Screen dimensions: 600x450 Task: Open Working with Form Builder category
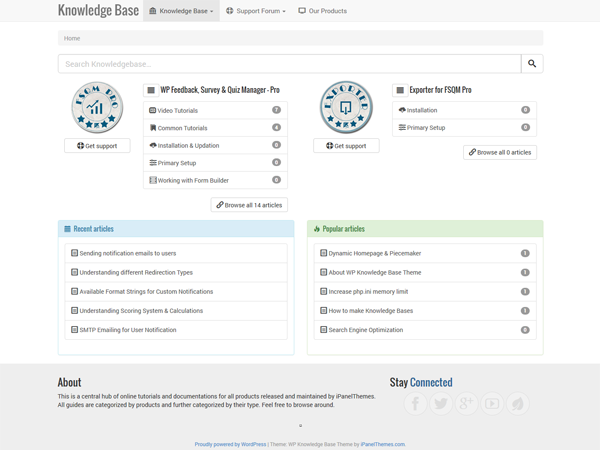point(215,180)
